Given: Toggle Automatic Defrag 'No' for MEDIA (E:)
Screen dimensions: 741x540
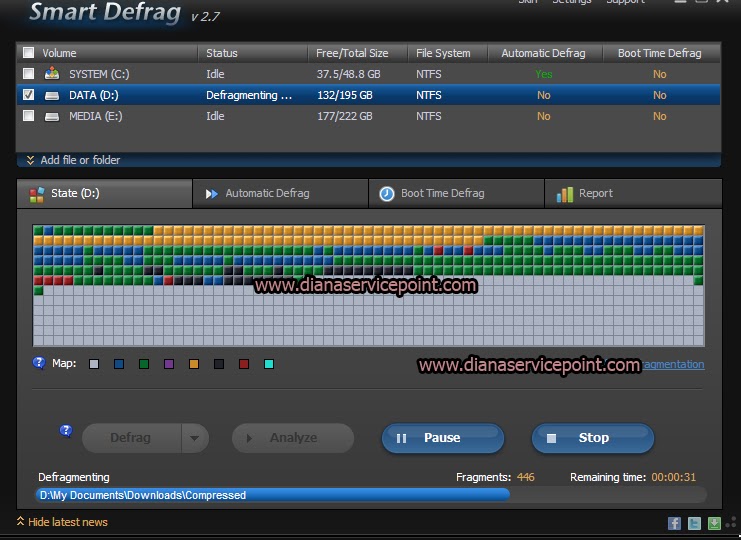Looking at the screenshot, I should click(544, 116).
